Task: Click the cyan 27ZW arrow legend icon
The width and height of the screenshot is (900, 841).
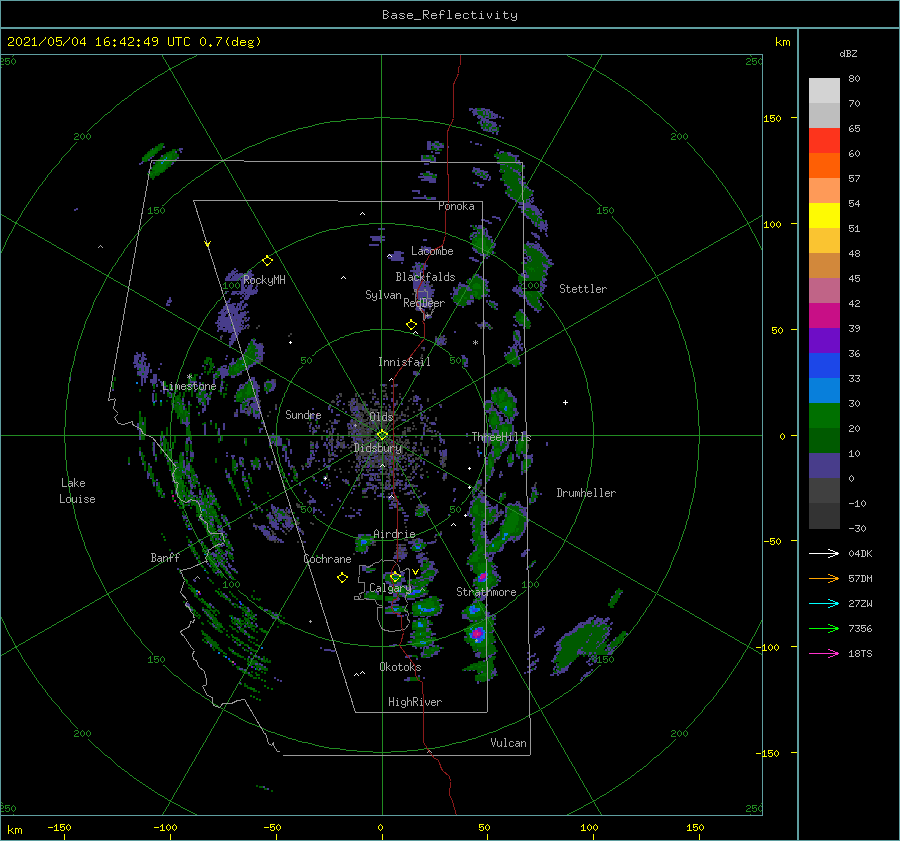Action: (824, 603)
